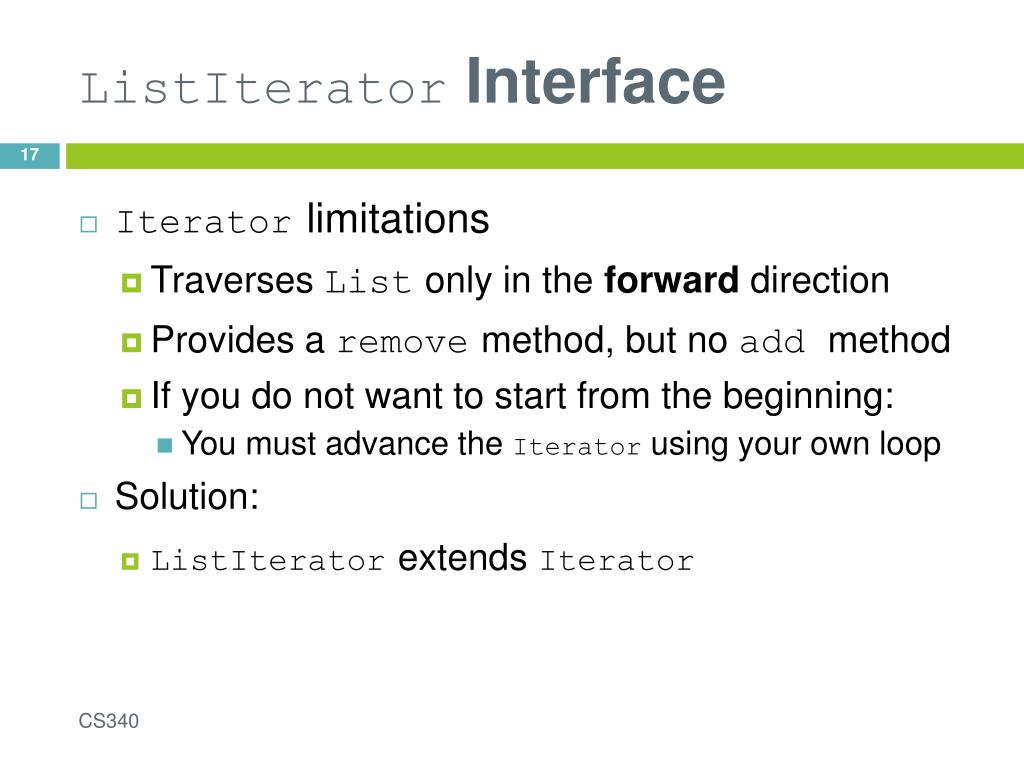Click the word beginning: in third sub-bullet

[x=808, y=396]
